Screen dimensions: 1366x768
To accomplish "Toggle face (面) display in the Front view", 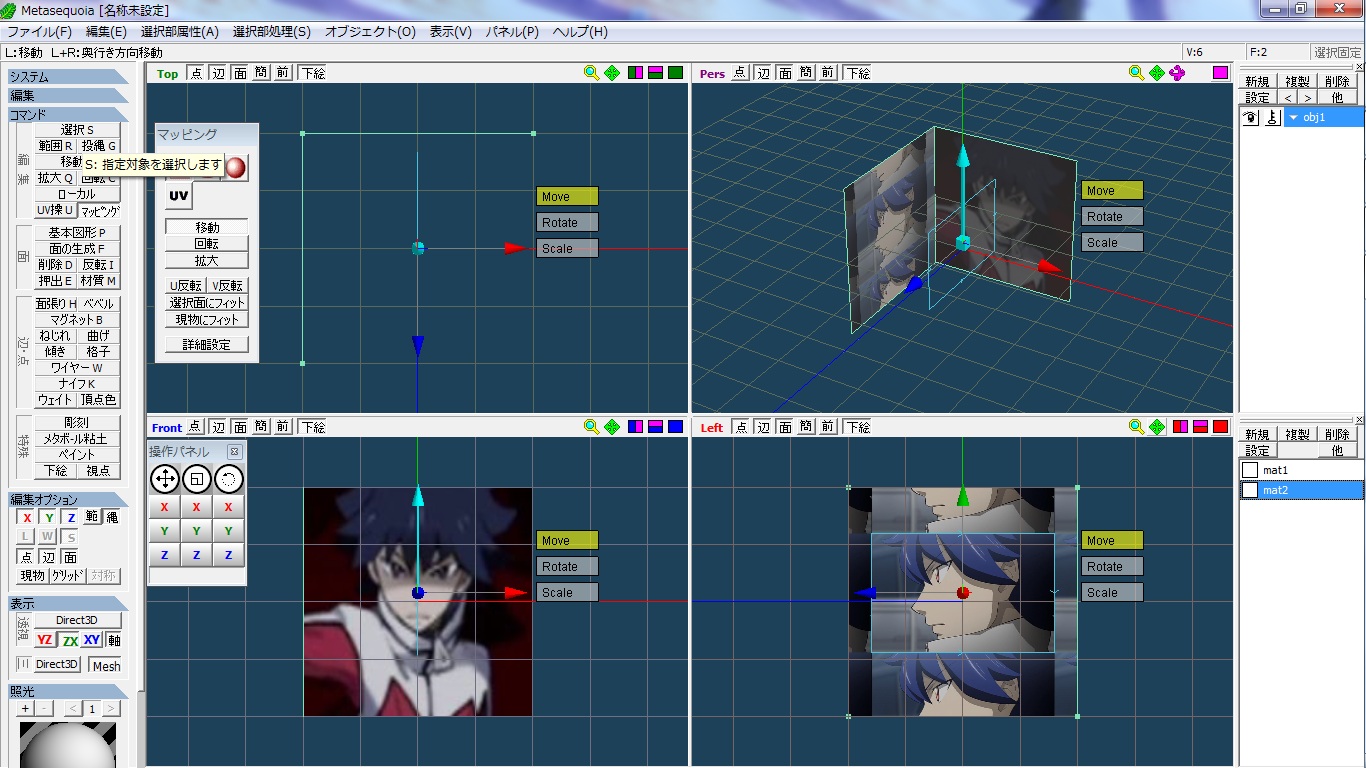I will pos(240,427).
